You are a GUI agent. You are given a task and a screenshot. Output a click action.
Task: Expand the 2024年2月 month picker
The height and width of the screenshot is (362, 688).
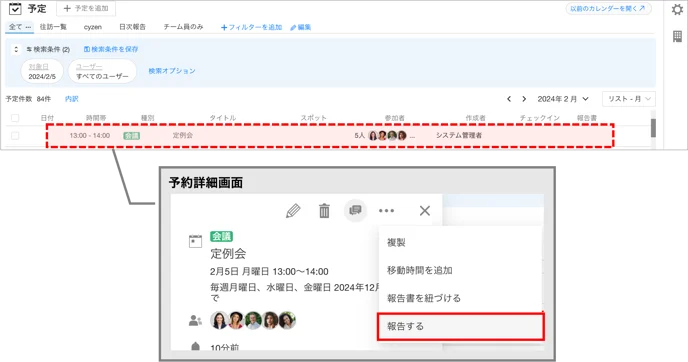tap(563, 99)
